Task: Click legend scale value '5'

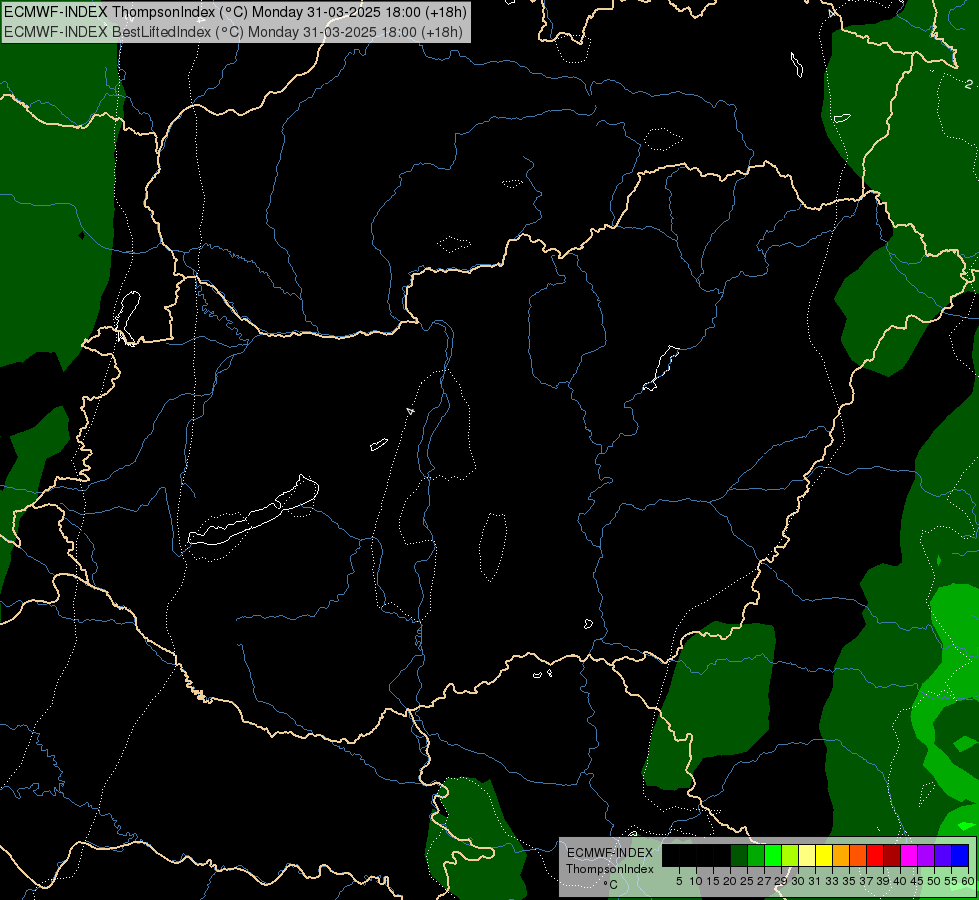Action: (x=679, y=881)
